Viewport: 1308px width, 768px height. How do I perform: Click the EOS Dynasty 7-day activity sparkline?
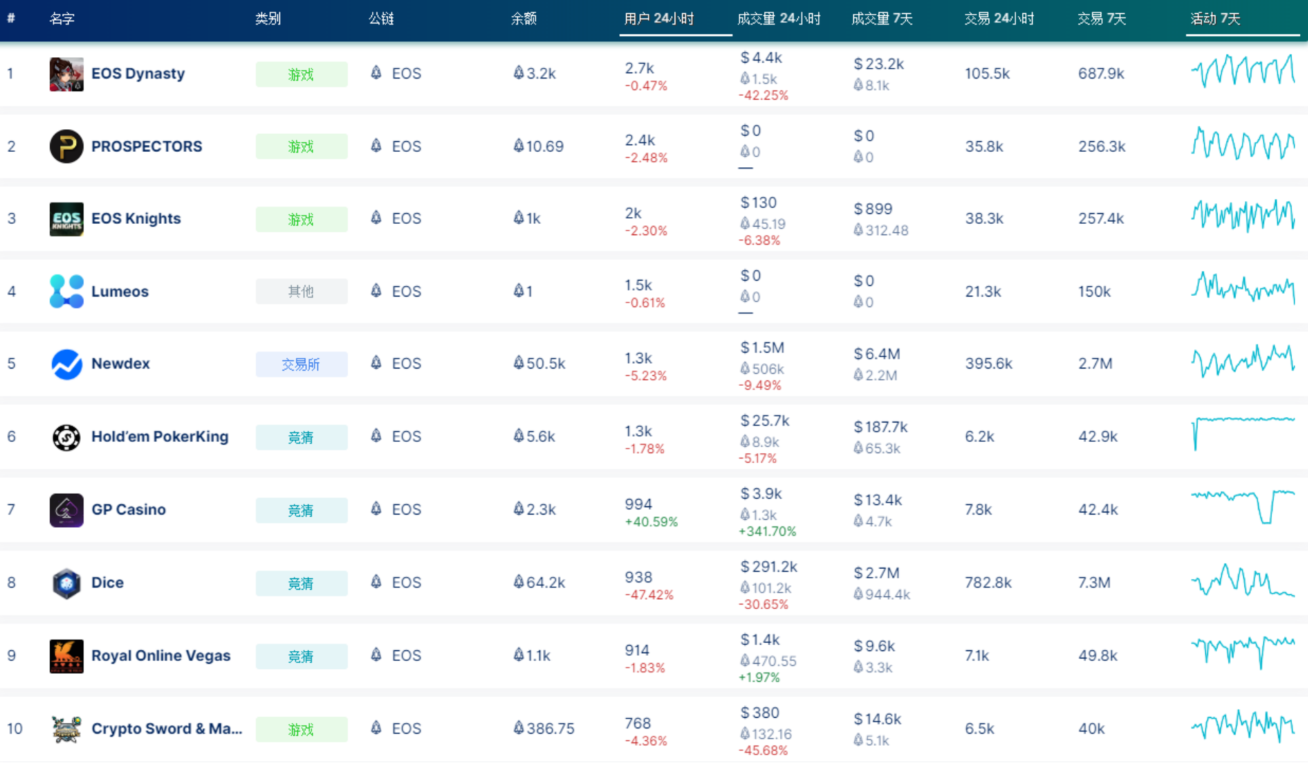[x=1243, y=72]
